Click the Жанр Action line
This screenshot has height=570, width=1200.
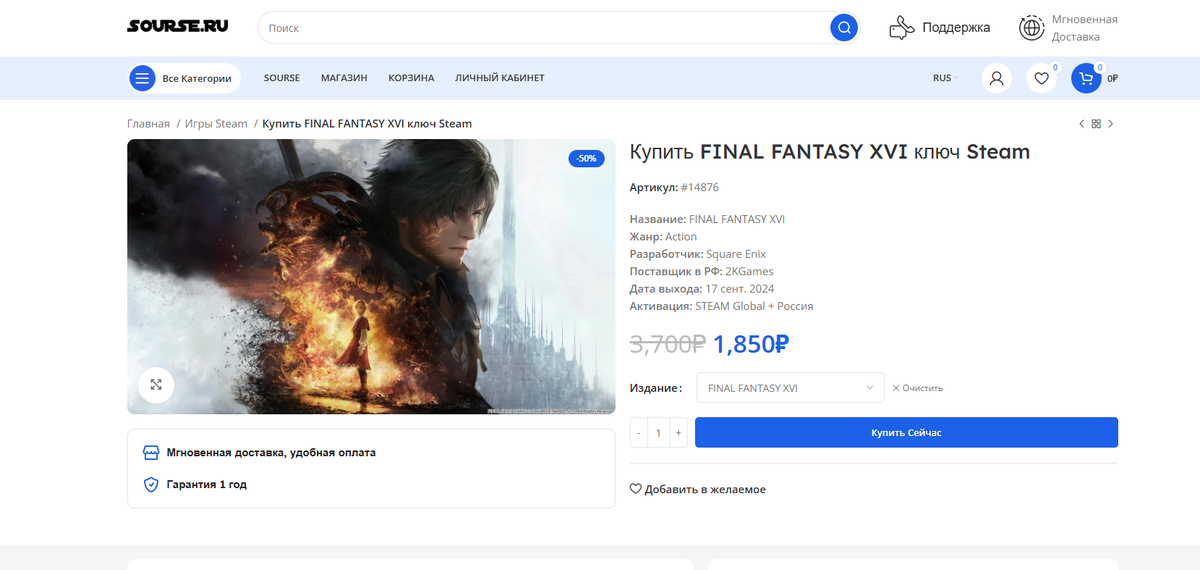663,237
